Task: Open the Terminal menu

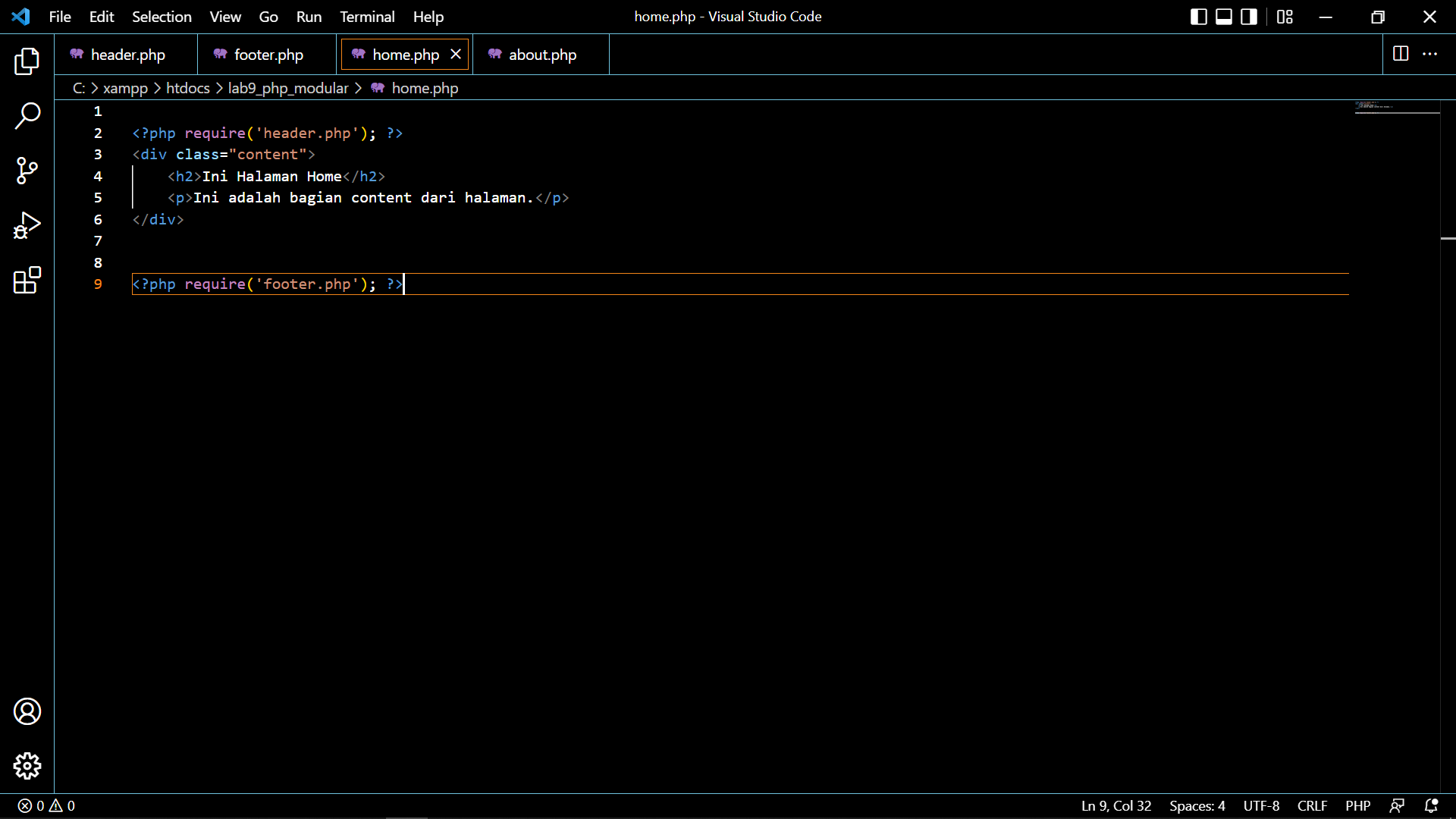Action: coord(367,16)
